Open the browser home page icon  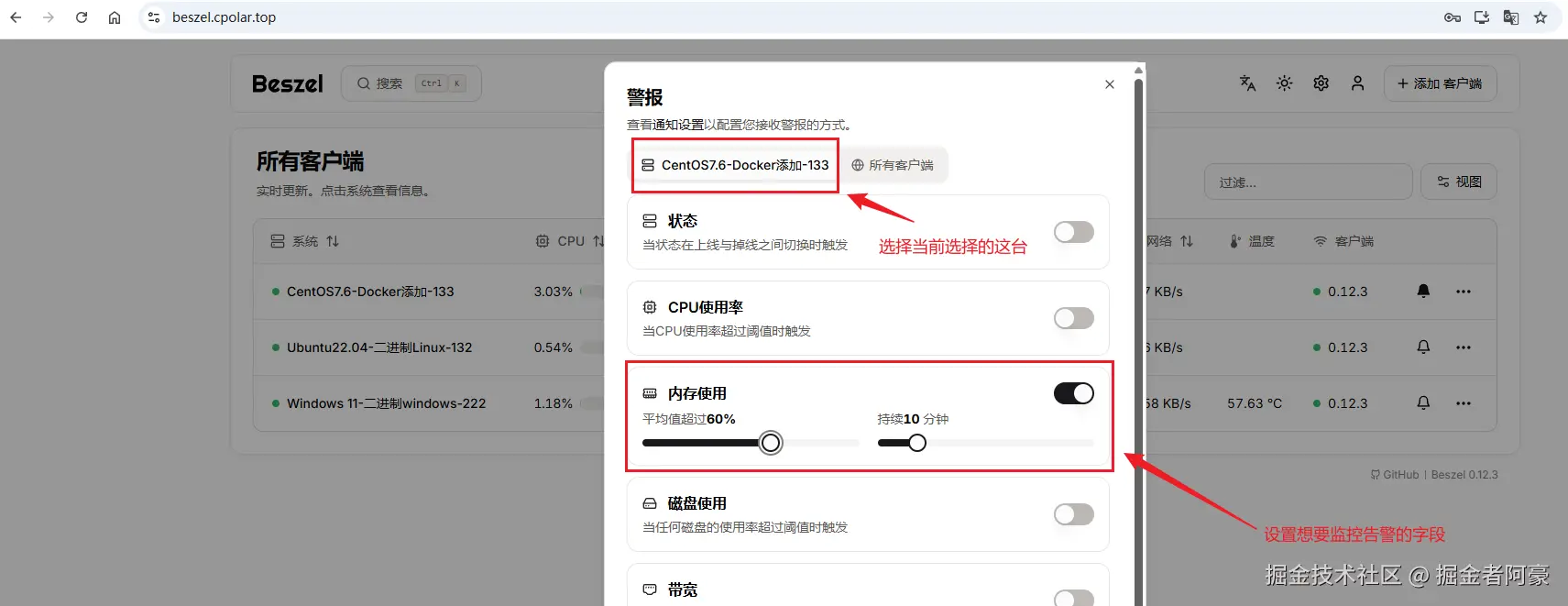point(115,17)
